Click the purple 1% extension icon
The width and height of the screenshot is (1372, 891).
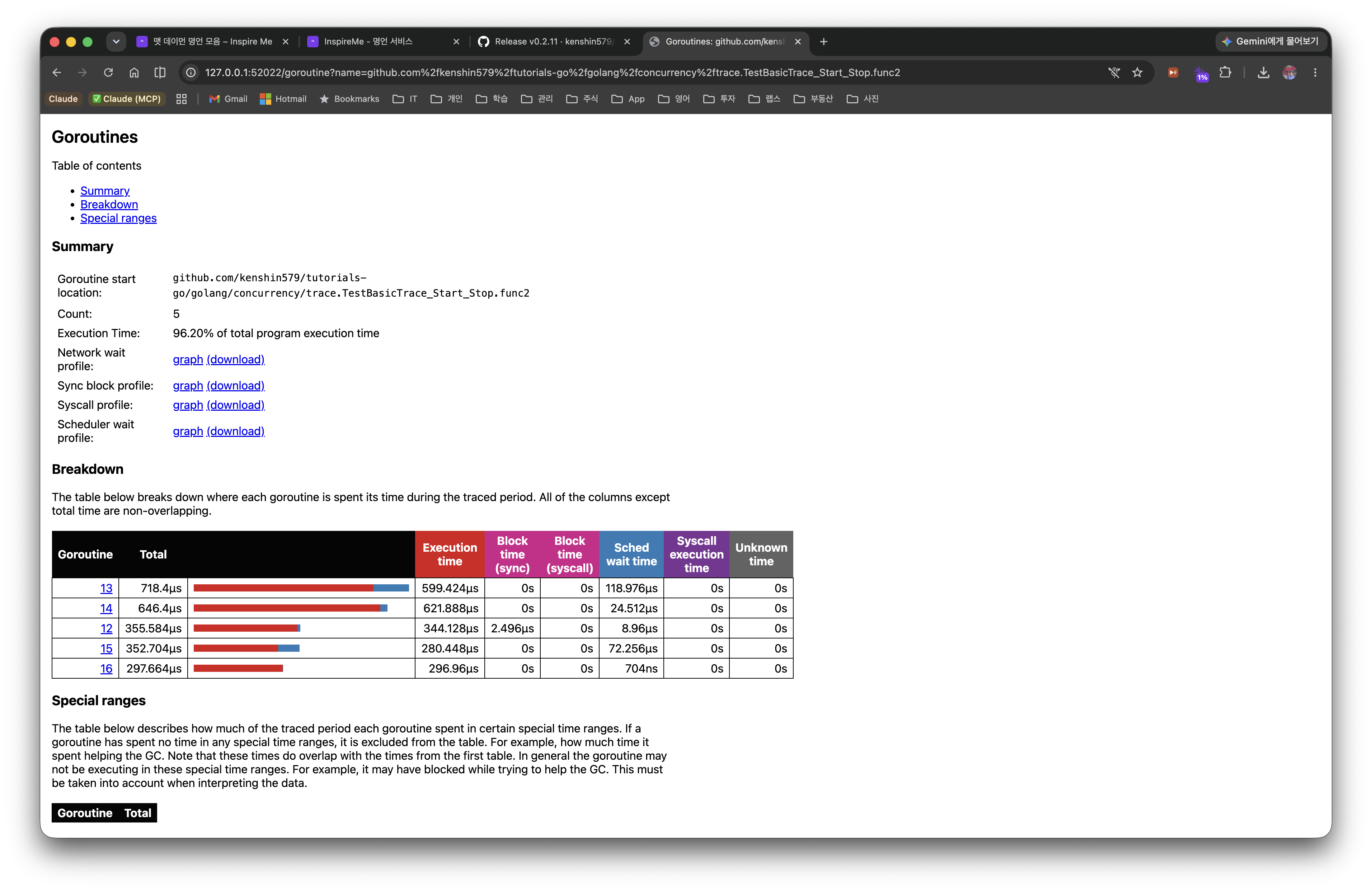click(x=1201, y=73)
